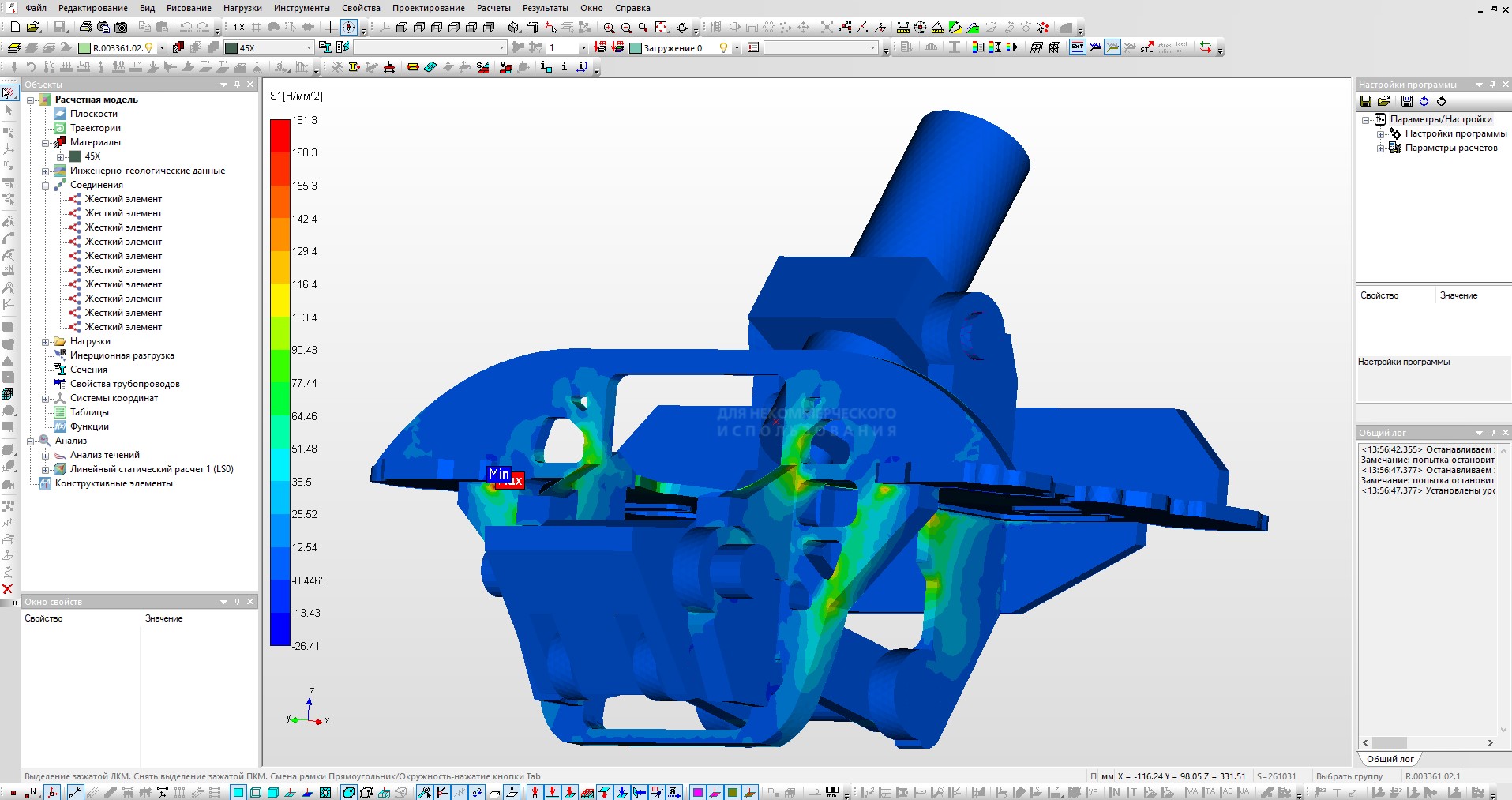1512x800 pixels.
Task: Click the Zoom In magnifier icon
Action: coord(609,28)
